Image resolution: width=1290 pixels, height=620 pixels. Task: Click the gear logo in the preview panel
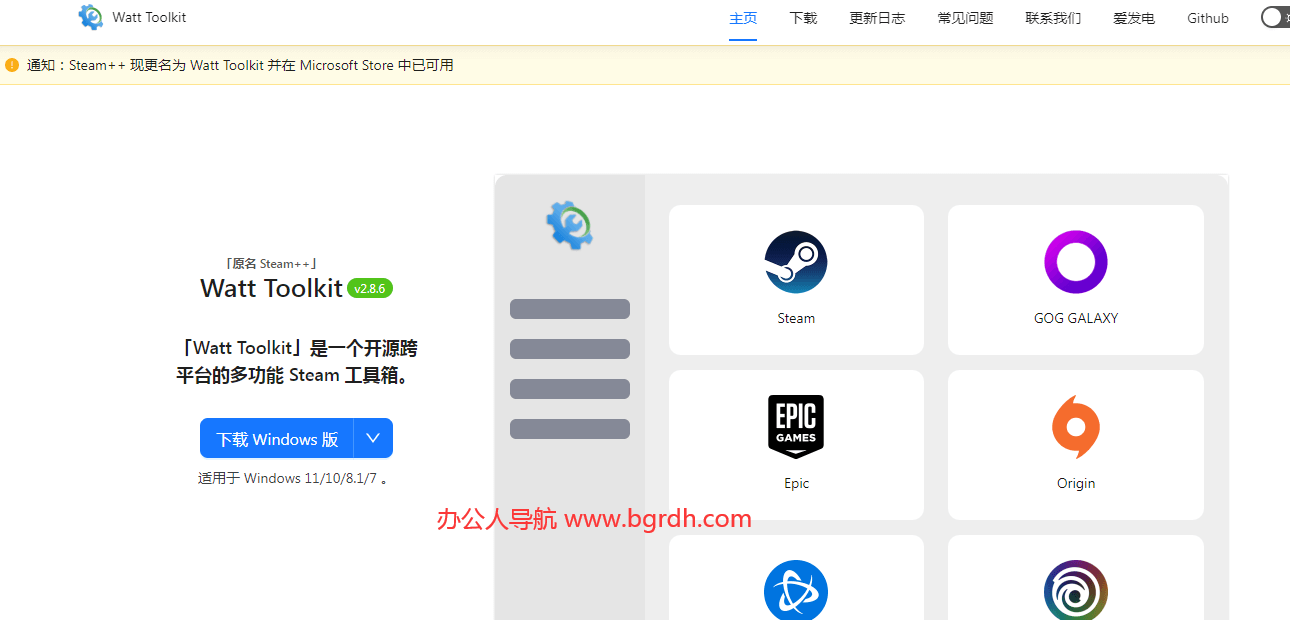click(x=569, y=224)
